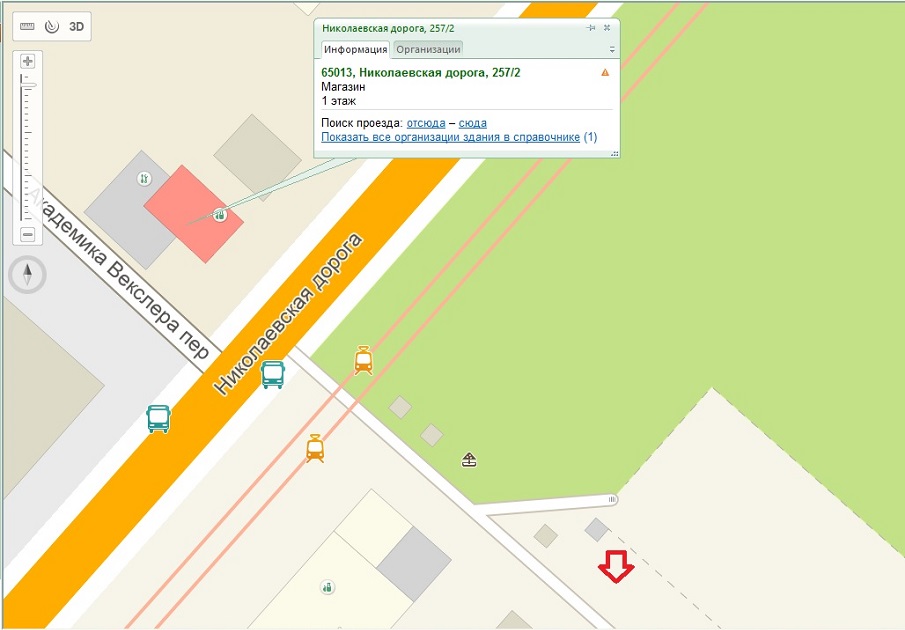The image size is (905, 630).
Task: Click the 'отсюда' route link
Action: tap(426, 122)
